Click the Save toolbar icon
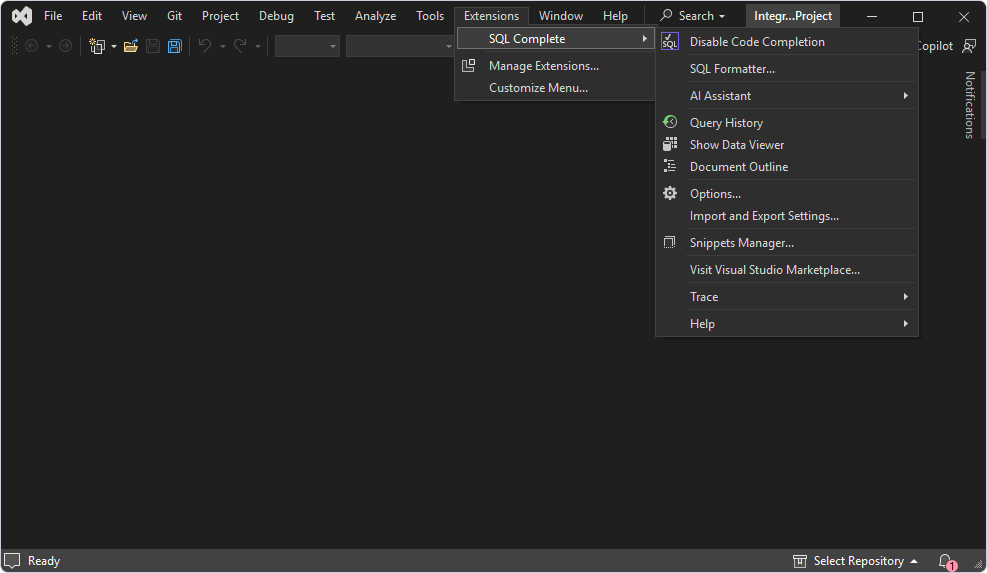The height and width of the screenshot is (573, 987). coord(153,46)
